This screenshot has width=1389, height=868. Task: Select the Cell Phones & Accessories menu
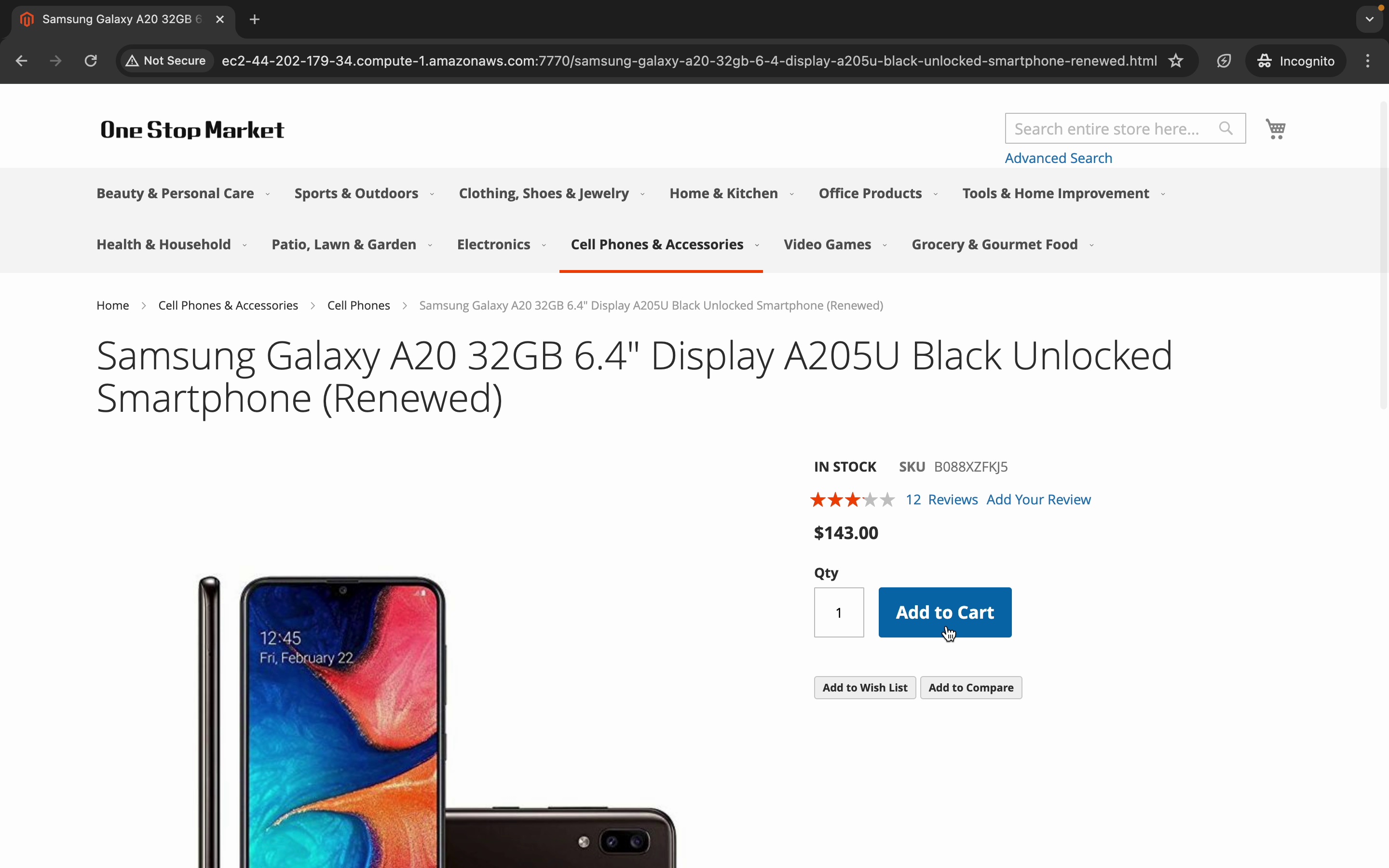[x=656, y=244]
